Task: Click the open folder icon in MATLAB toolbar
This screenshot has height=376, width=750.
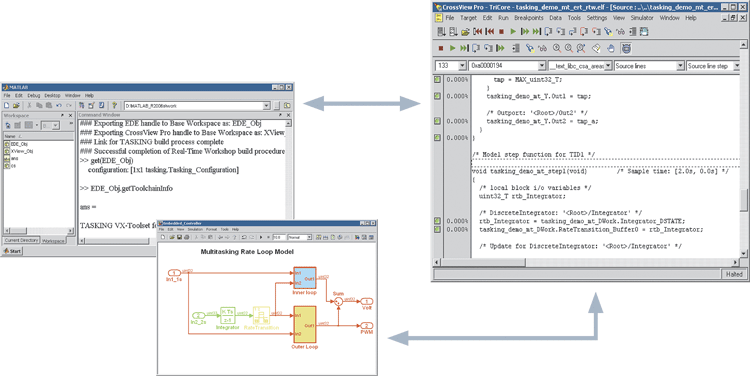Action: point(16,105)
